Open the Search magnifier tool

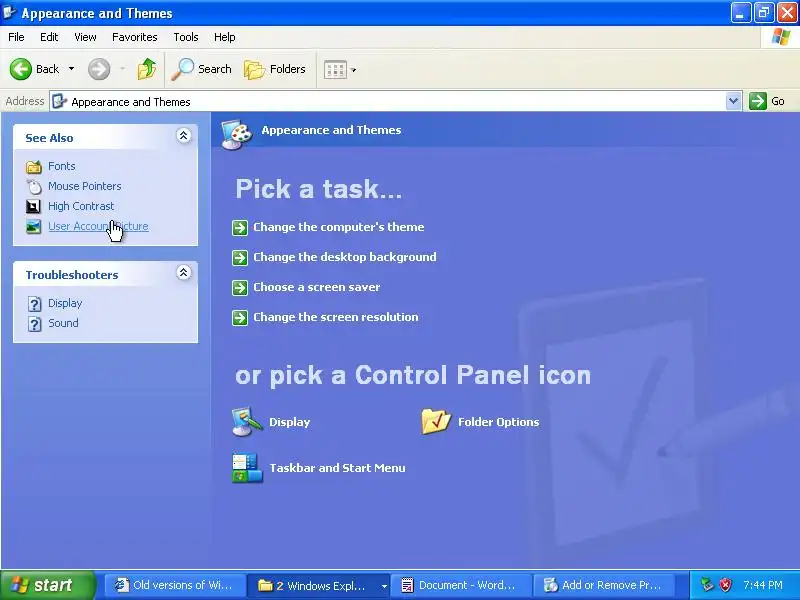coord(202,69)
